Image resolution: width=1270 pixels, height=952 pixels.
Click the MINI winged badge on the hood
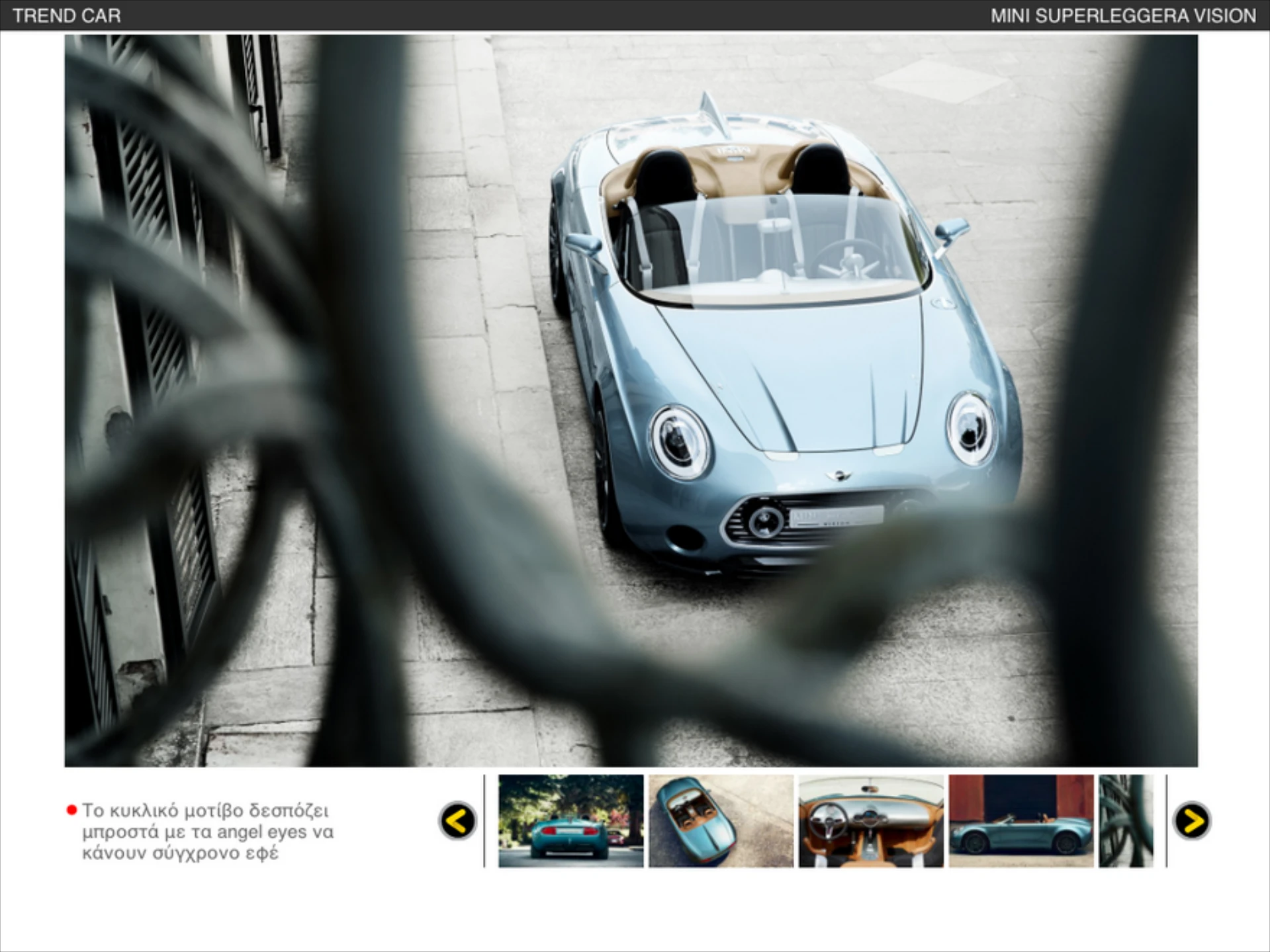click(840, 475)
